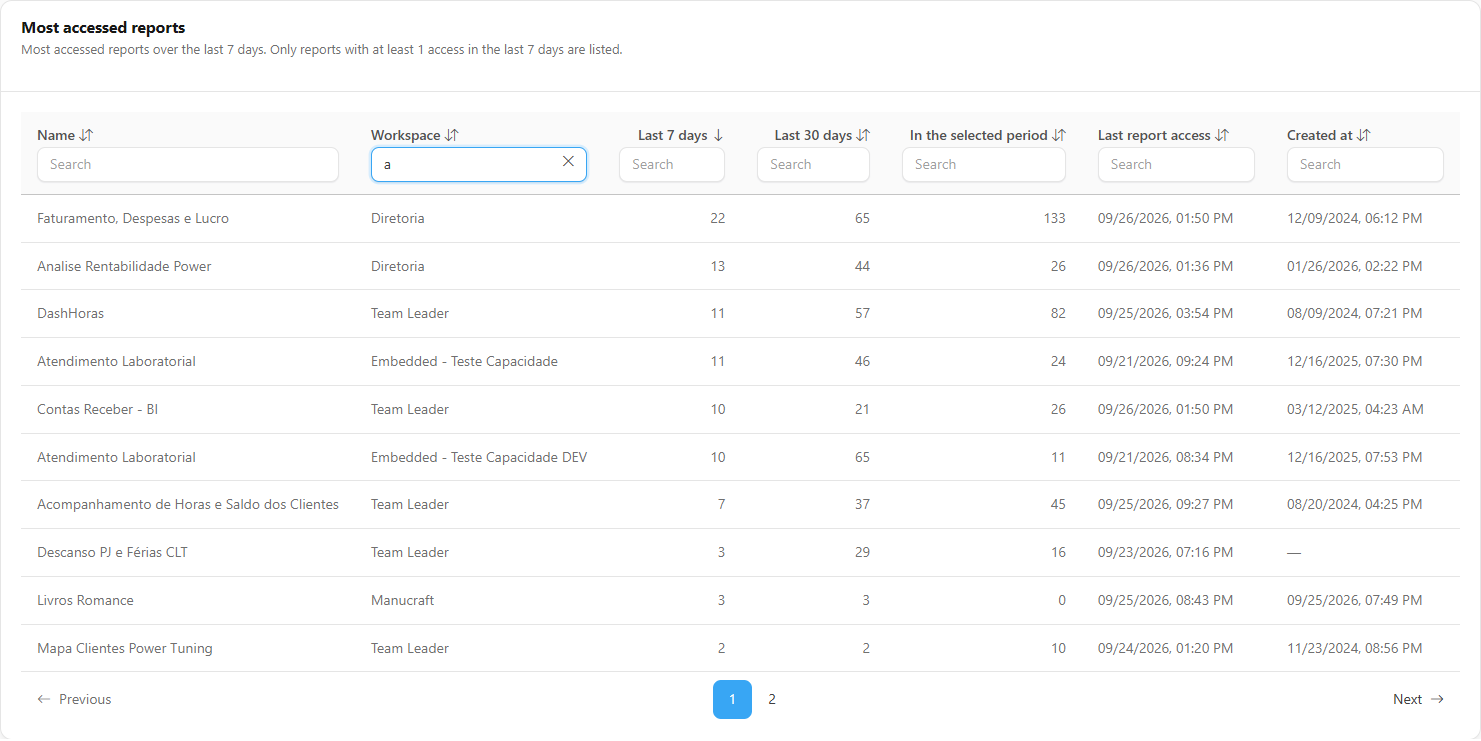The image size is (1481, 741).
Task: Clear the Workspace search filter
Action: [x=568, y=161]
